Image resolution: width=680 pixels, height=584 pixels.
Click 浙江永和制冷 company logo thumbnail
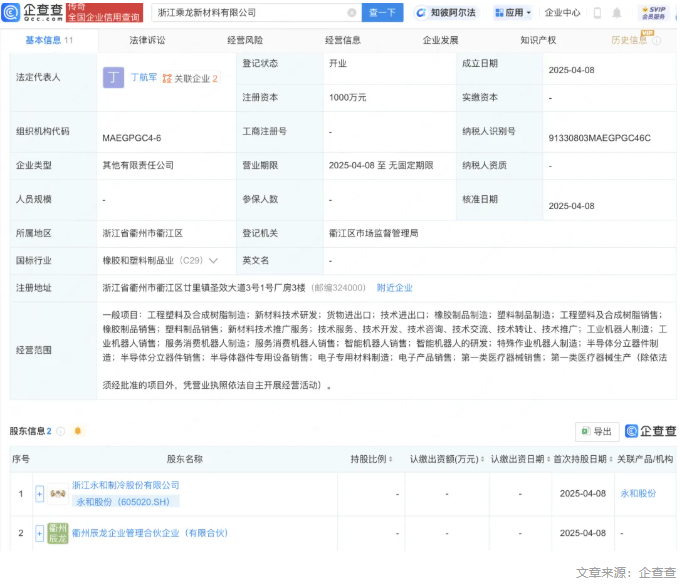click(58, 494)
